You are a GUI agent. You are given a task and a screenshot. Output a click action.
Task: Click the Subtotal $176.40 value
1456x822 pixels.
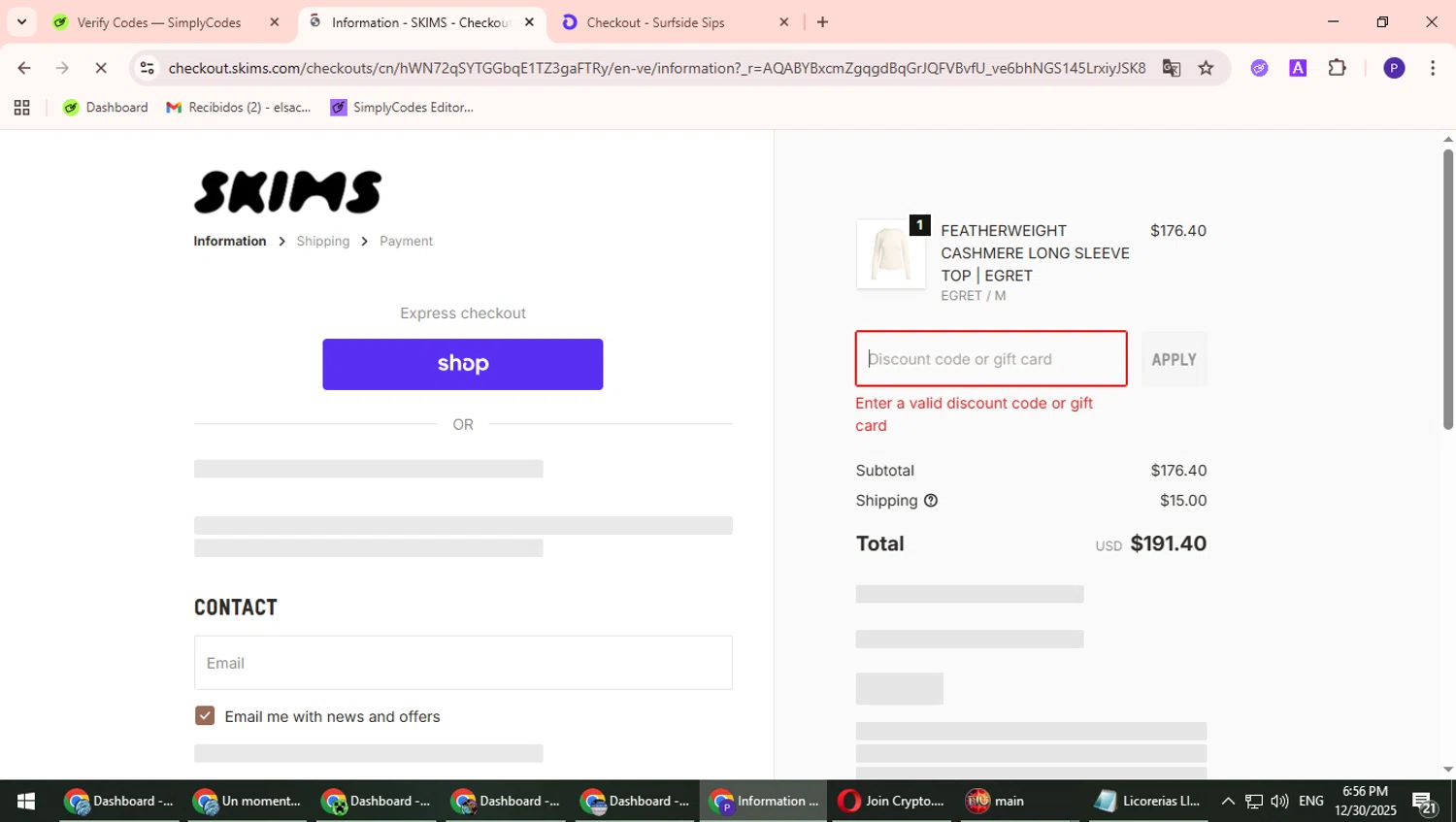coord(1178,471)
